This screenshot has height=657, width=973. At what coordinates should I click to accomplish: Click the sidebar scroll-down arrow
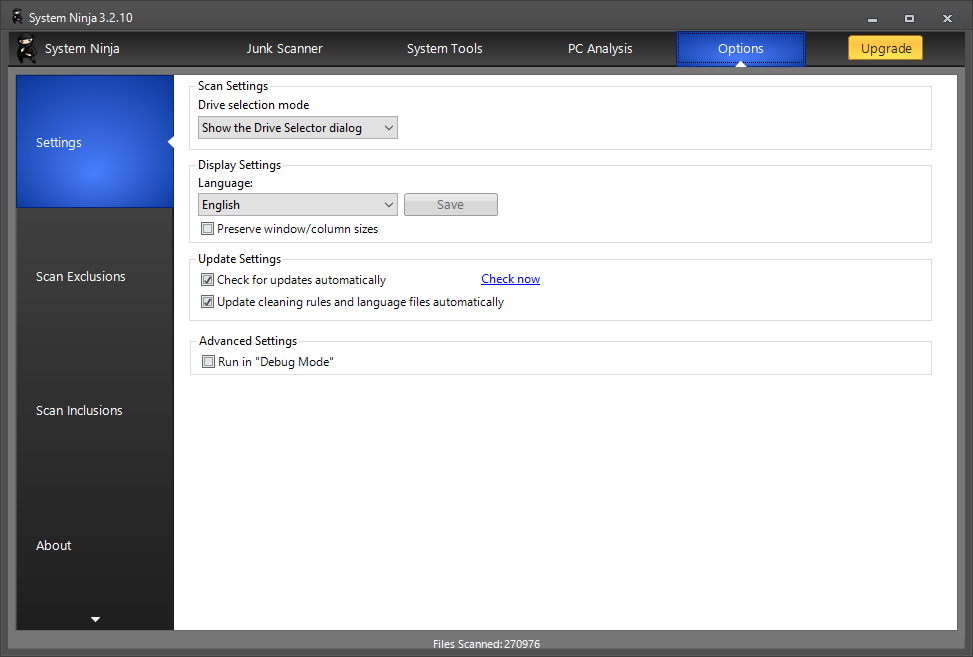(96, 619)
